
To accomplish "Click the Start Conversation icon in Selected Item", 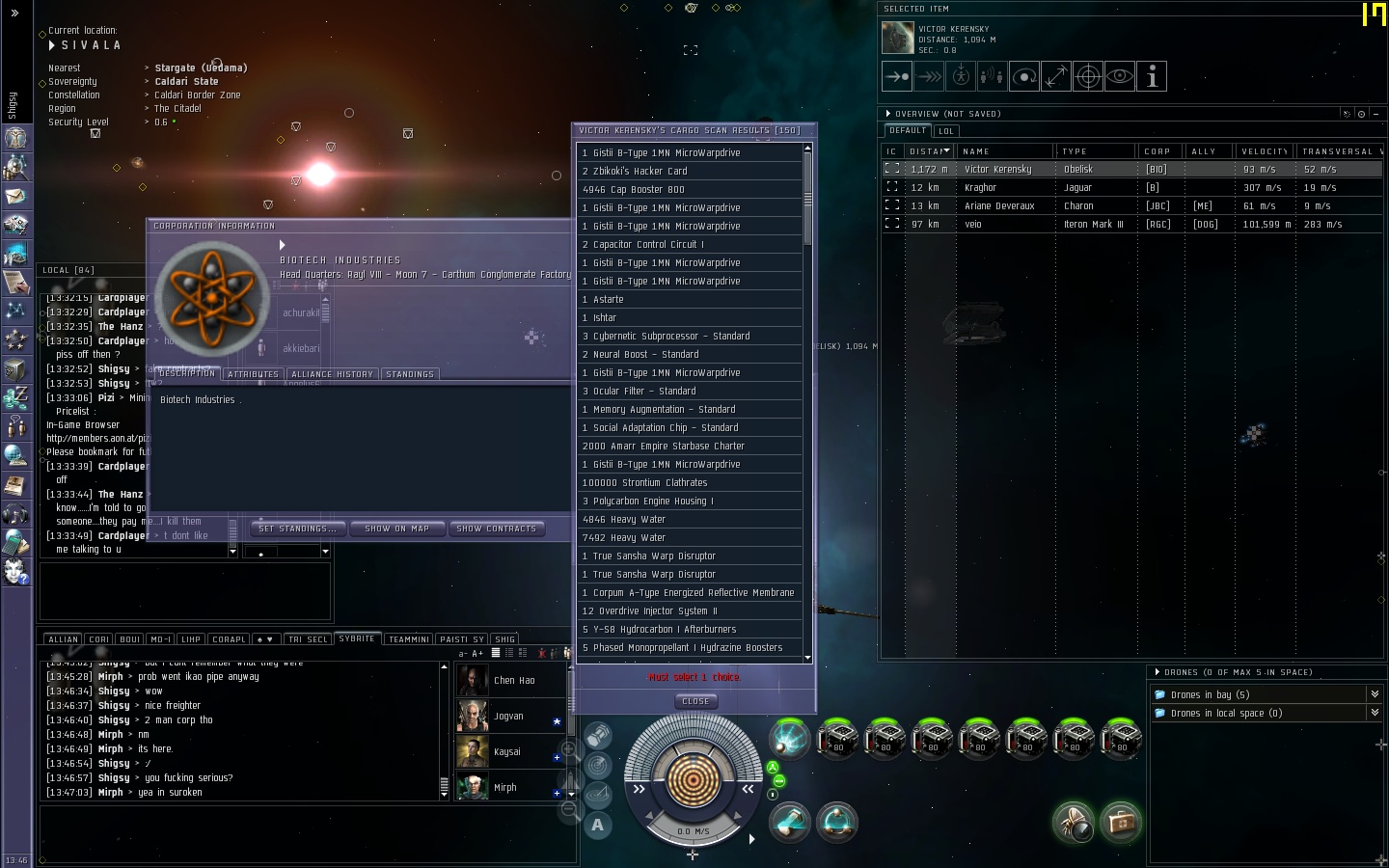I will (x=993, y=76).
